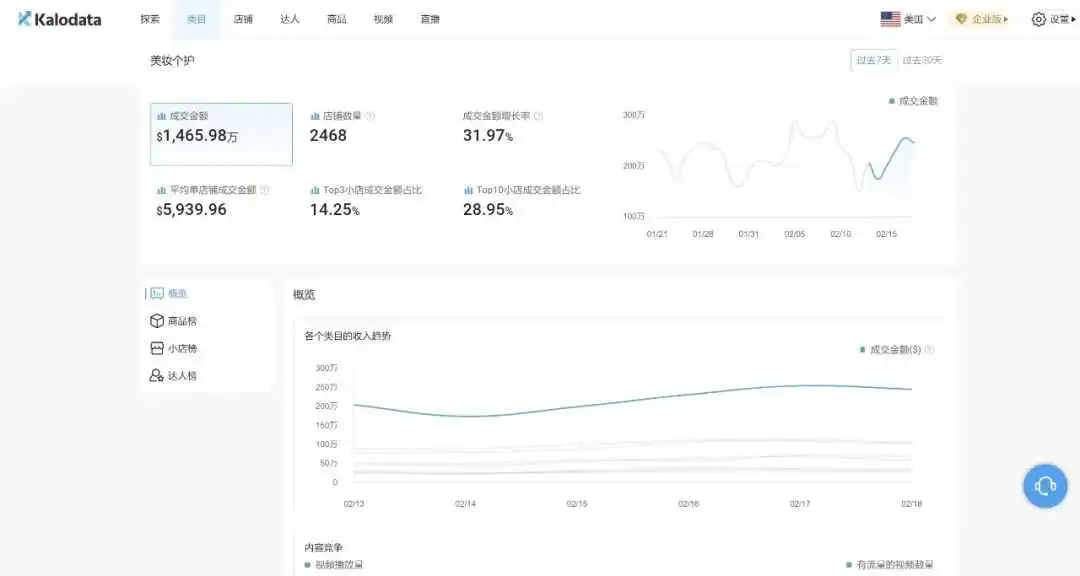
Task: Click the settings gear icon
Action: (1038, 19)
